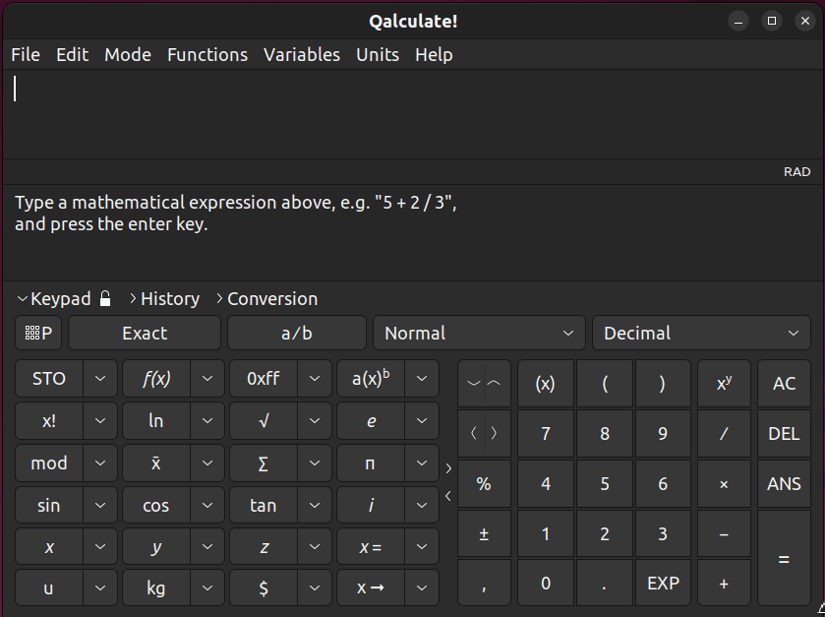
Task: Clear everything with AC
Action: 784,383
